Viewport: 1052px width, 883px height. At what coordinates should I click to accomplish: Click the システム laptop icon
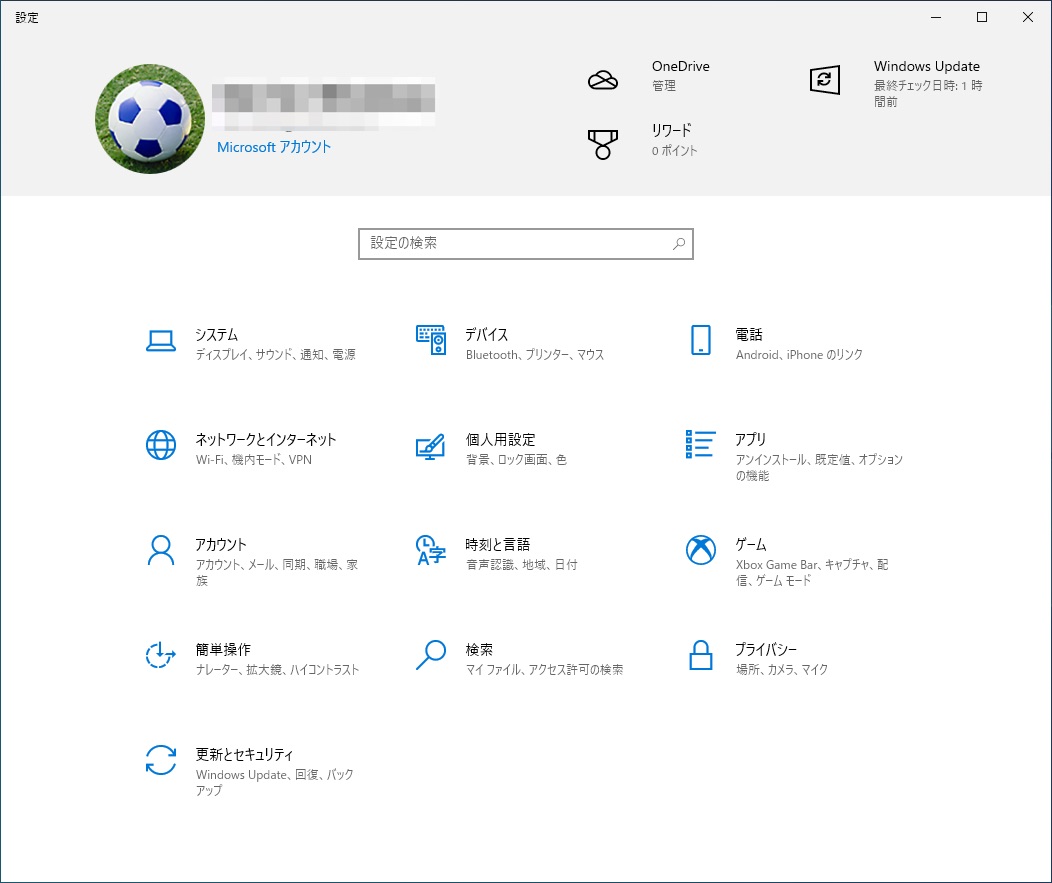pos(161,341)
